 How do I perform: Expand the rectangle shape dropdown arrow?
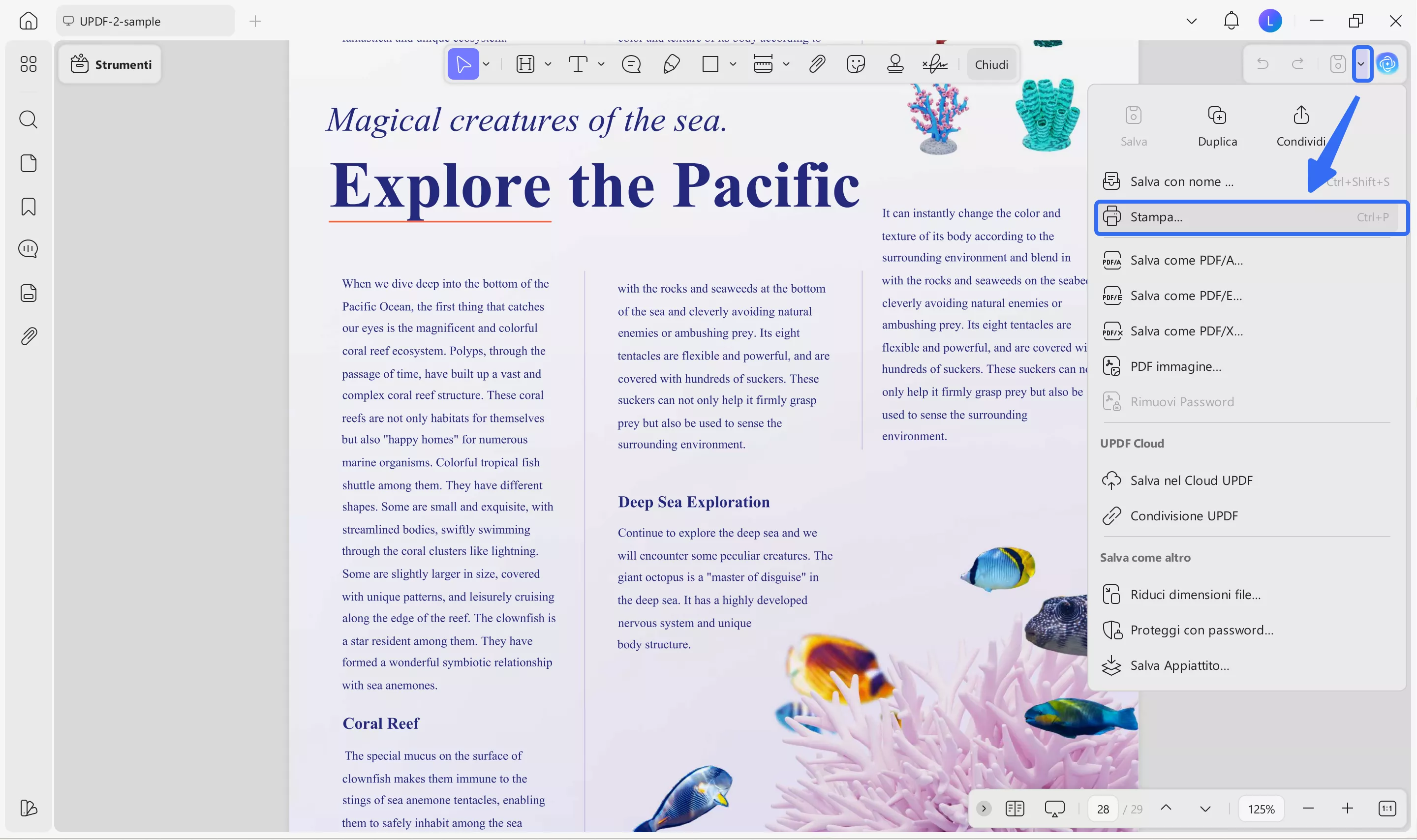[x=733, y=64]
